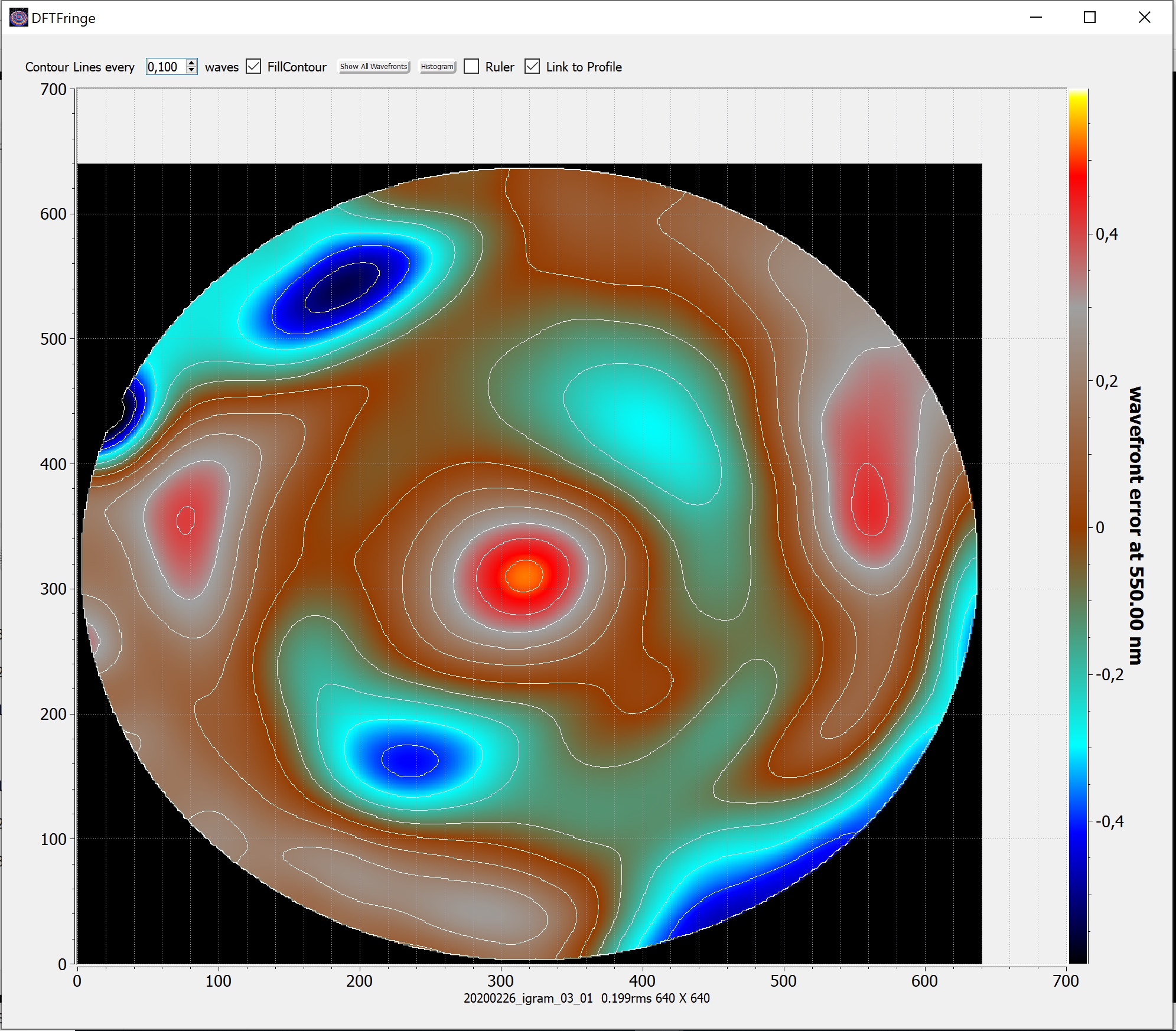This screenshot has height=1031, width=1176.
Task: Click the central red-orange peak on the wavefront map
Action: point(524,576)
